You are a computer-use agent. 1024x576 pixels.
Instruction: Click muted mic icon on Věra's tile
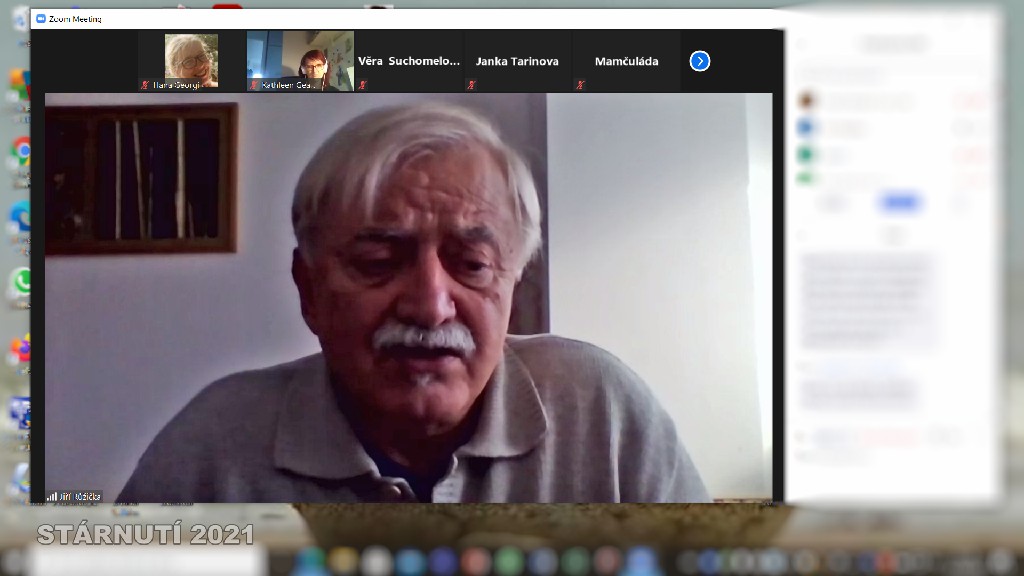tap(363, 86)
